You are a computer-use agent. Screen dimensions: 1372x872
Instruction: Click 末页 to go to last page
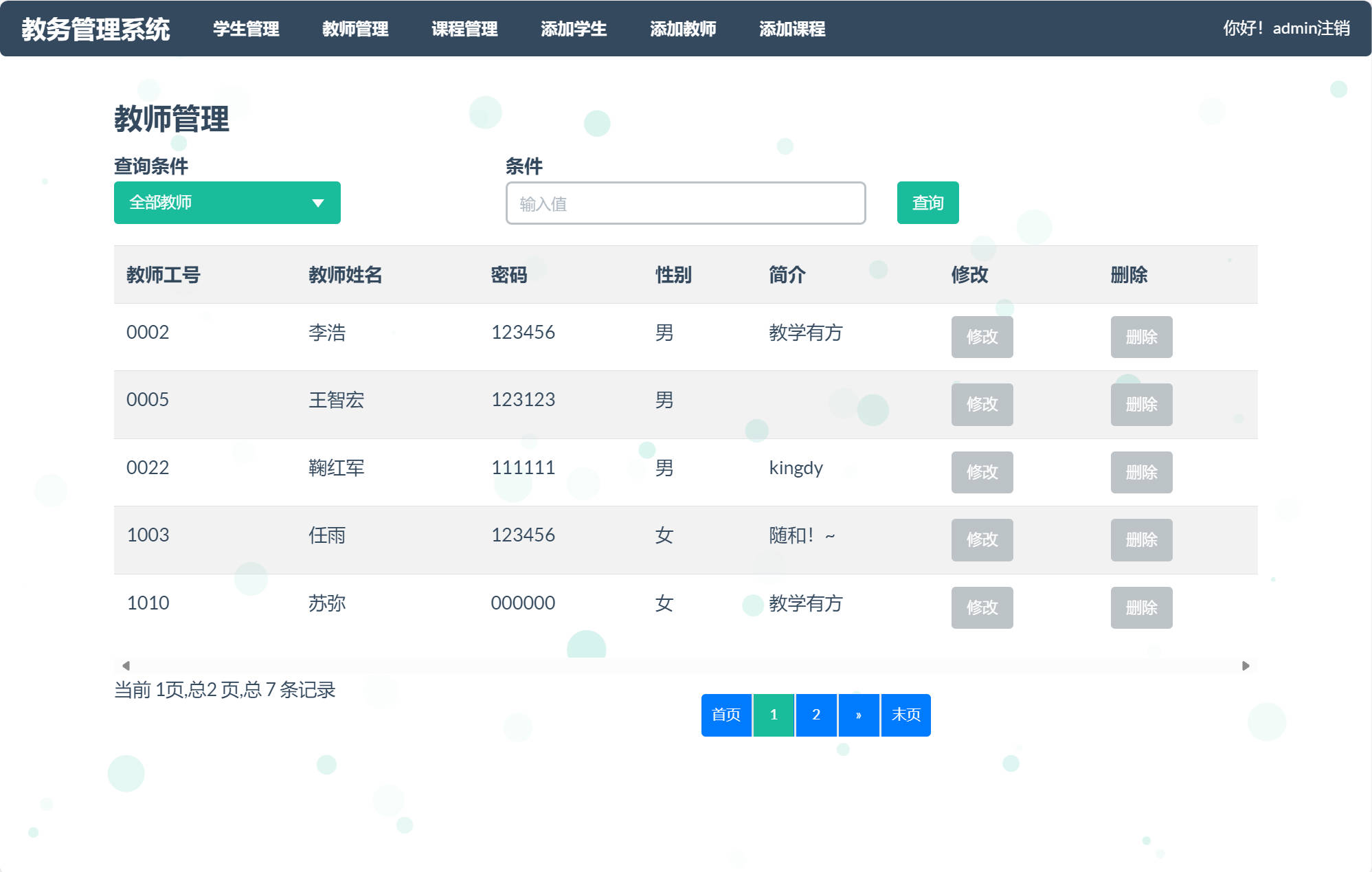pyautogui.click(x=906, y=715)
